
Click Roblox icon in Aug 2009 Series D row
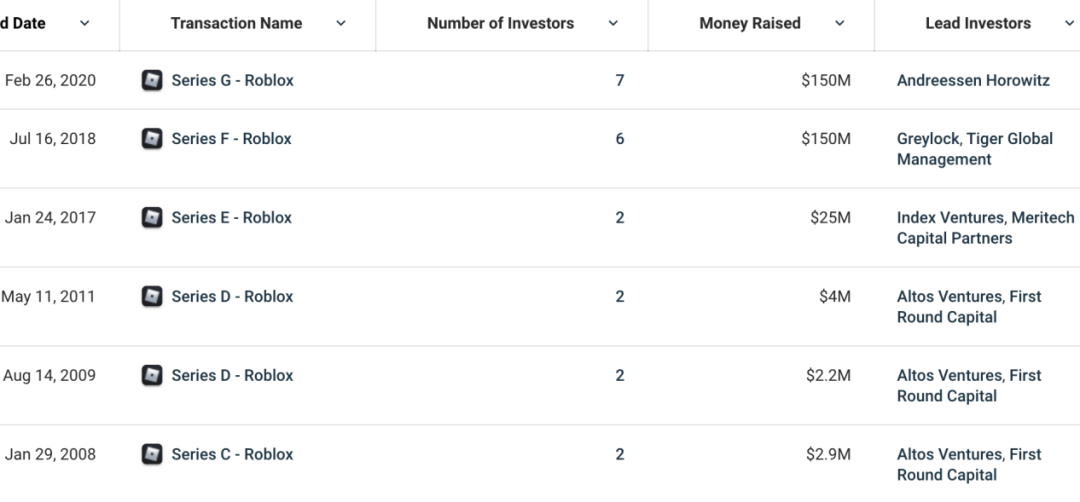[152, 376]
